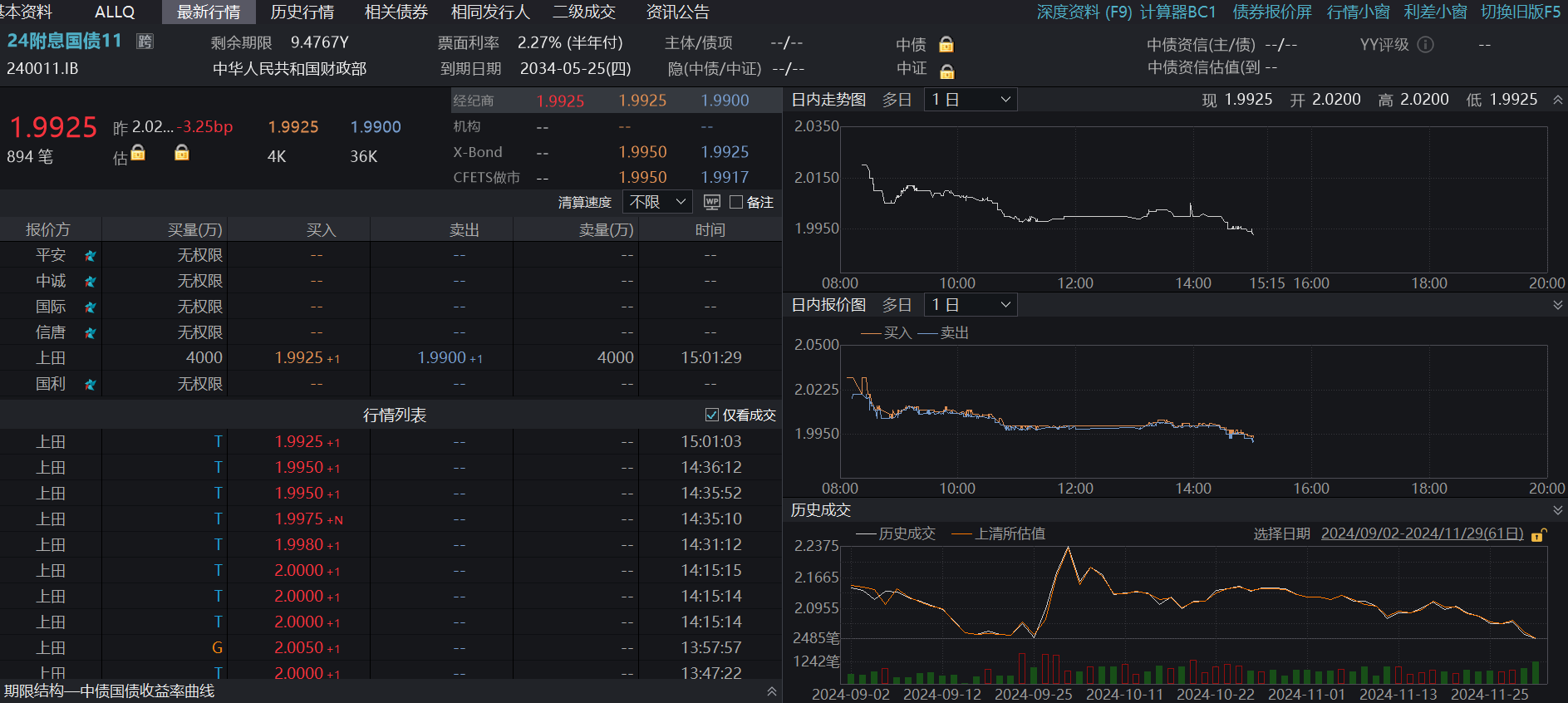Click the unlock icon beside the history date range
This screenshot has height=703, width=1568.
pos(1539,534)
